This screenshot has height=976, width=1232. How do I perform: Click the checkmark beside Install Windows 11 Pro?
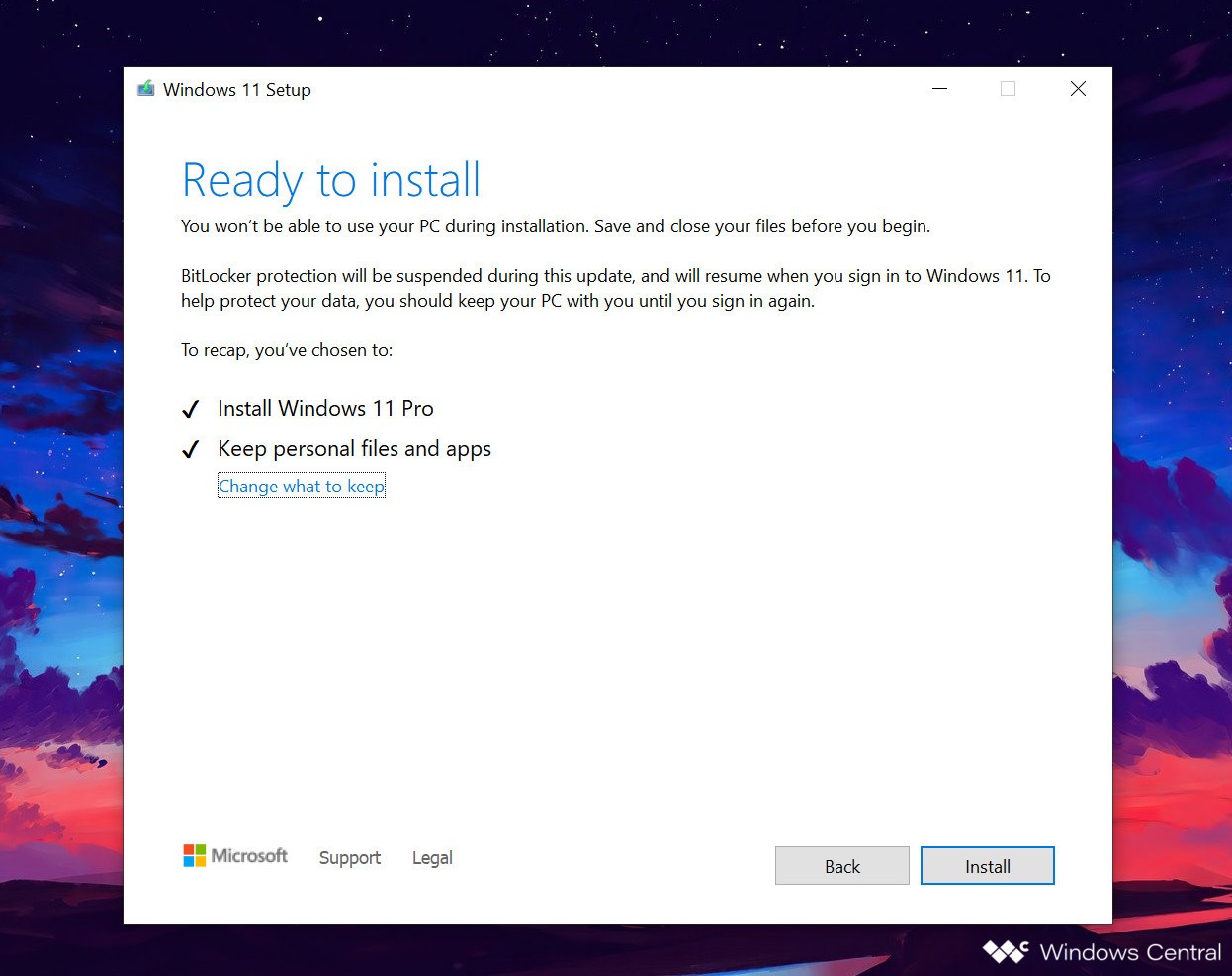(191, 410)
